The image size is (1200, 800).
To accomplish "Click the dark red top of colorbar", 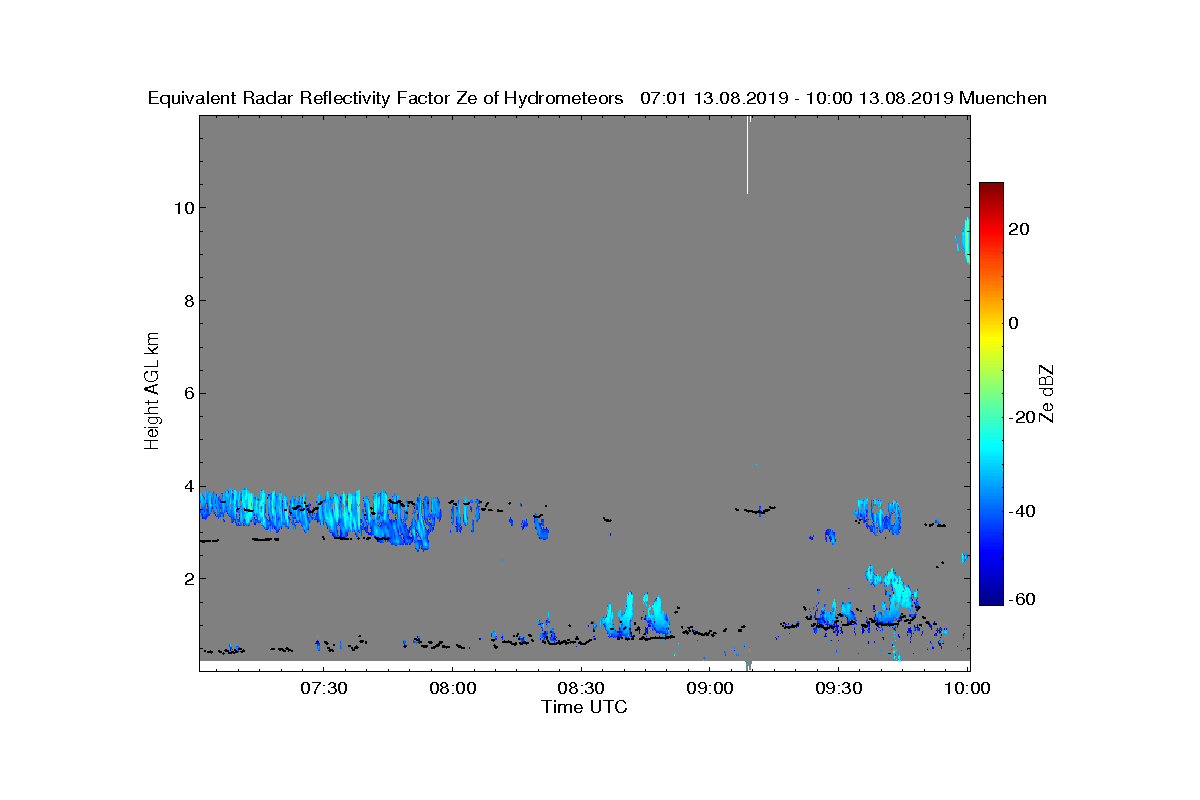I will pyautogui.click(x=991, y=190).
